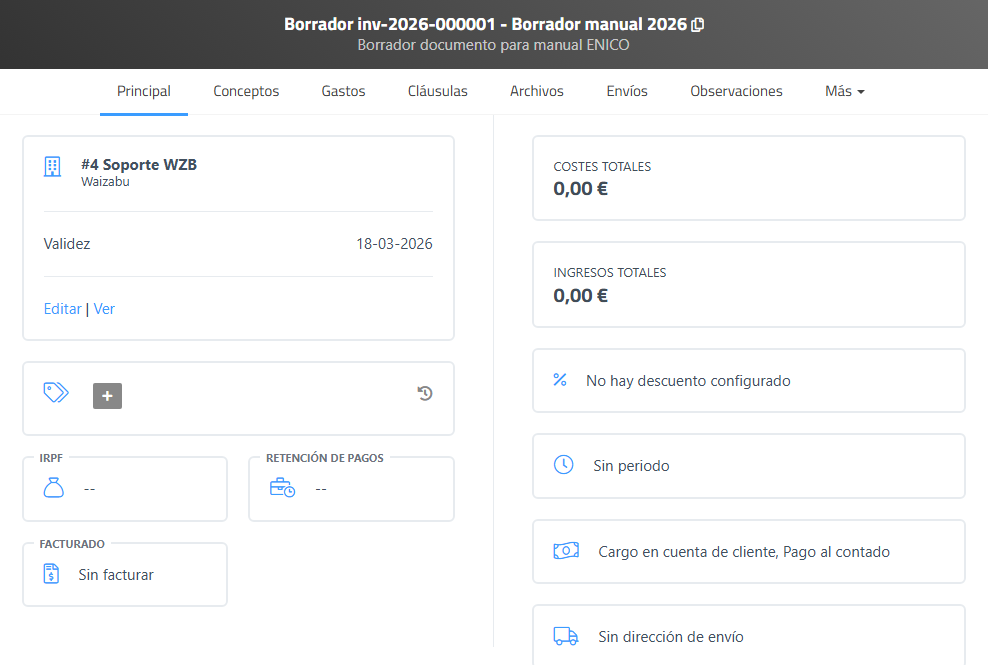Screen dimensions: 988x665
Task: Click the Facturado invoice document icon
Action: point(52,574)
